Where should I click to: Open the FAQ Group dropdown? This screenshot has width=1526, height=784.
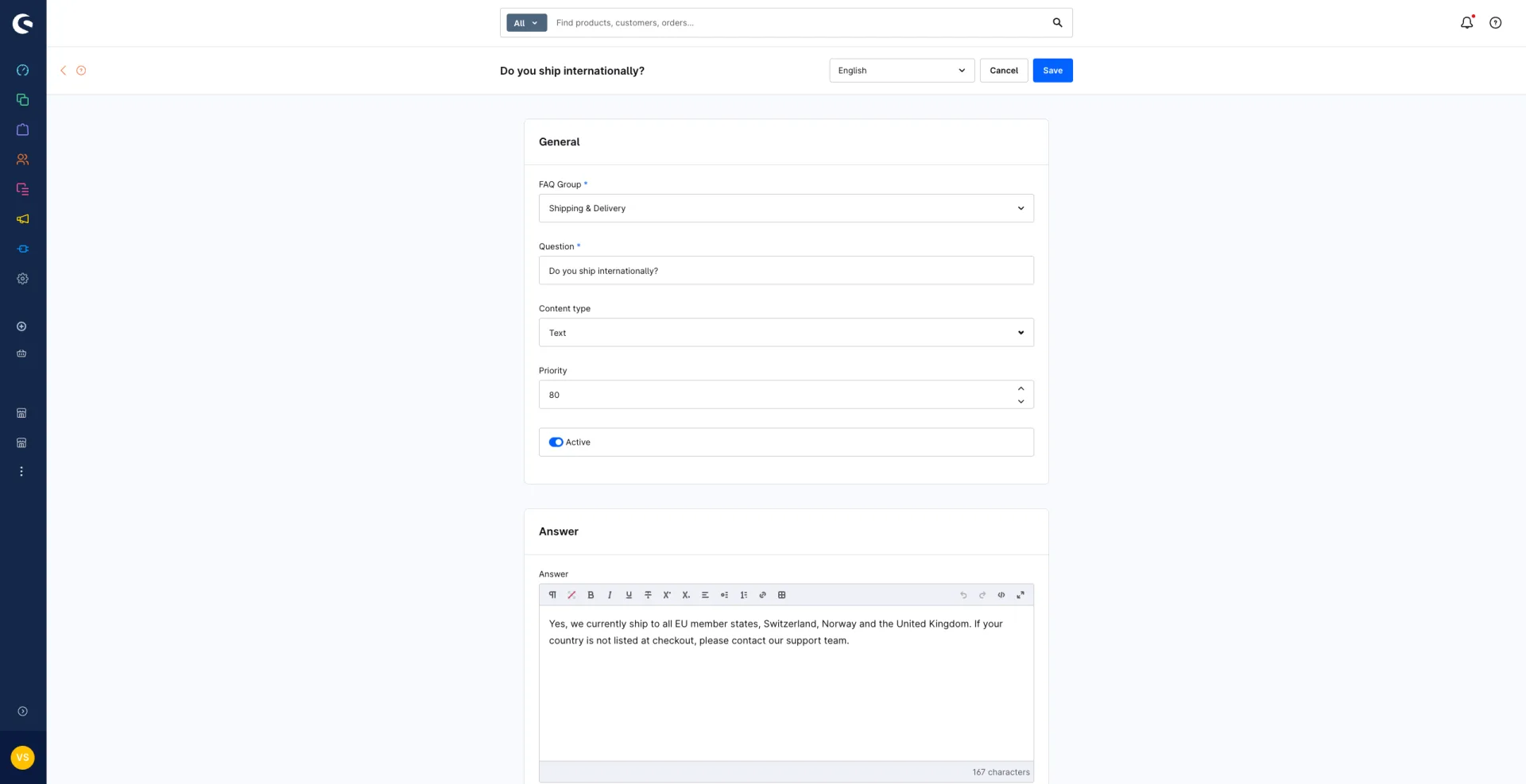click(x=786, y=208)
